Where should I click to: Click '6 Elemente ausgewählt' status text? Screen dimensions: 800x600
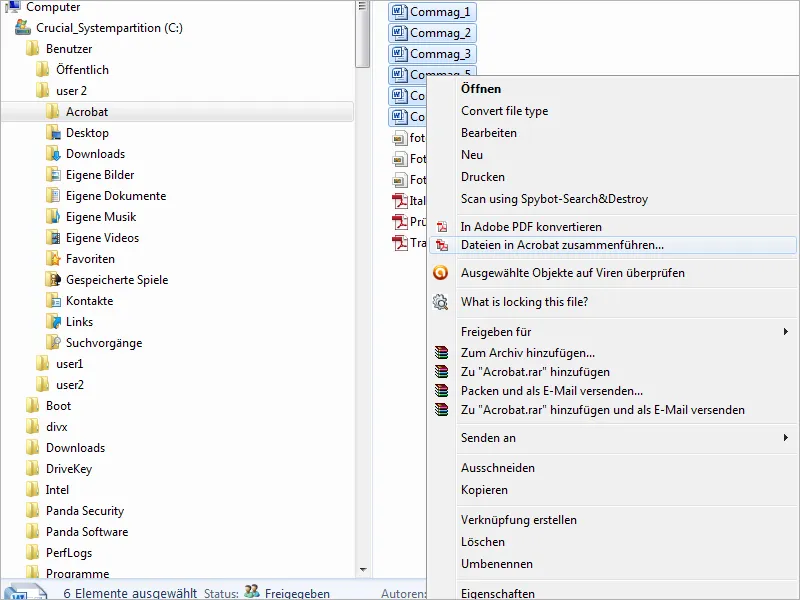[x=130, y=593]
